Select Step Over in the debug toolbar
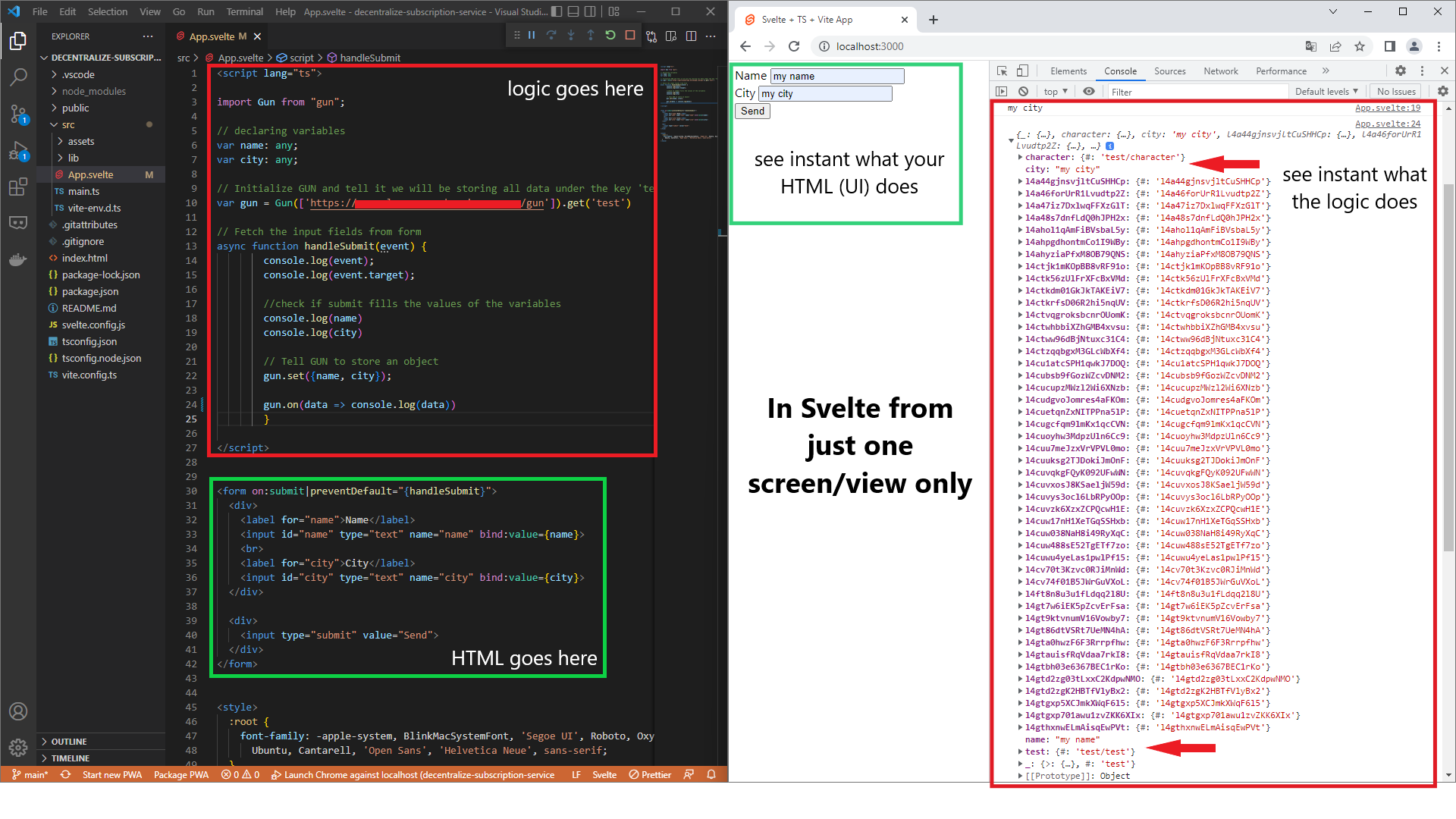Viewport: 1456px width, 819px height. click(x=551, y=35)
